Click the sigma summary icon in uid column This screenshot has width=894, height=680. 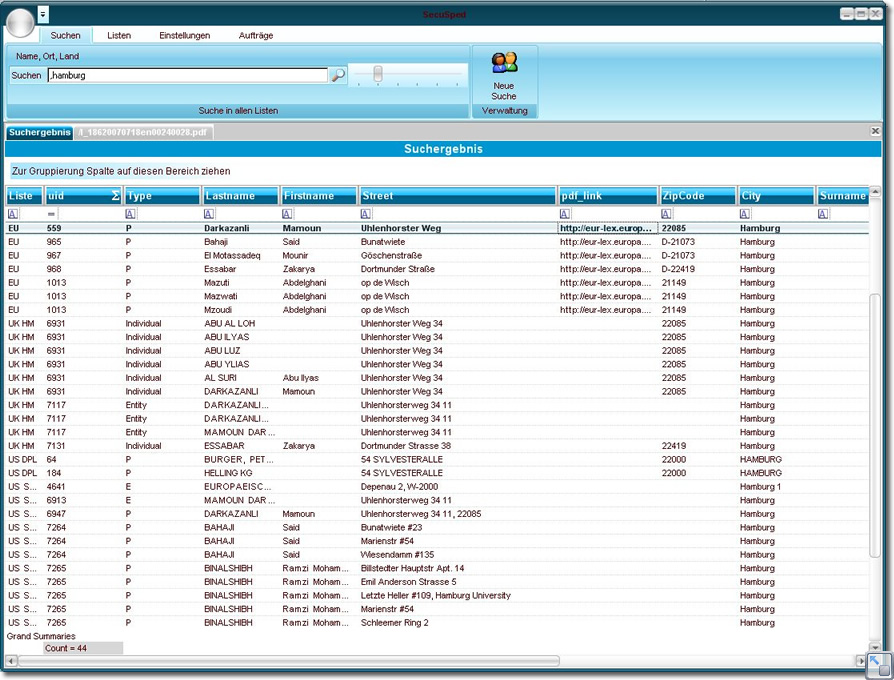115,196
